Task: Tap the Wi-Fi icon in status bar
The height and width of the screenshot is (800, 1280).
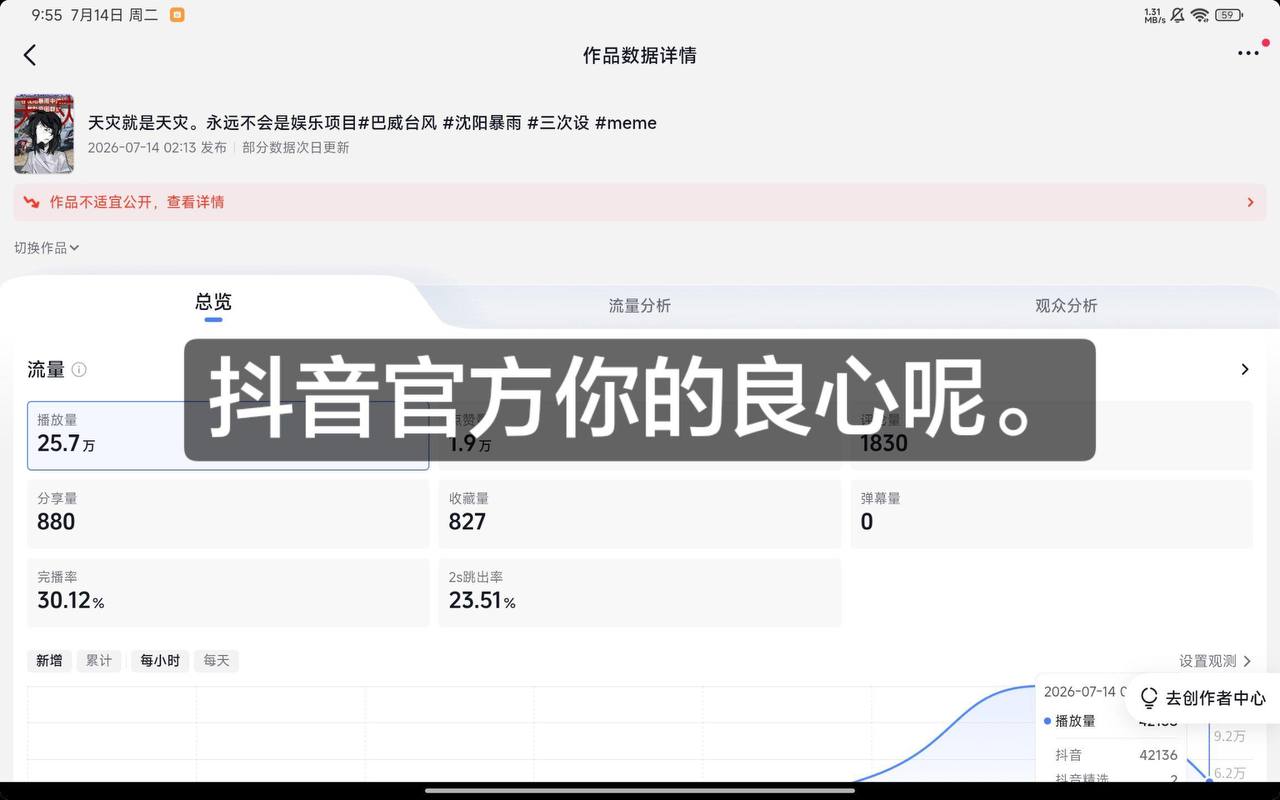Action: tap(1199, 15)
